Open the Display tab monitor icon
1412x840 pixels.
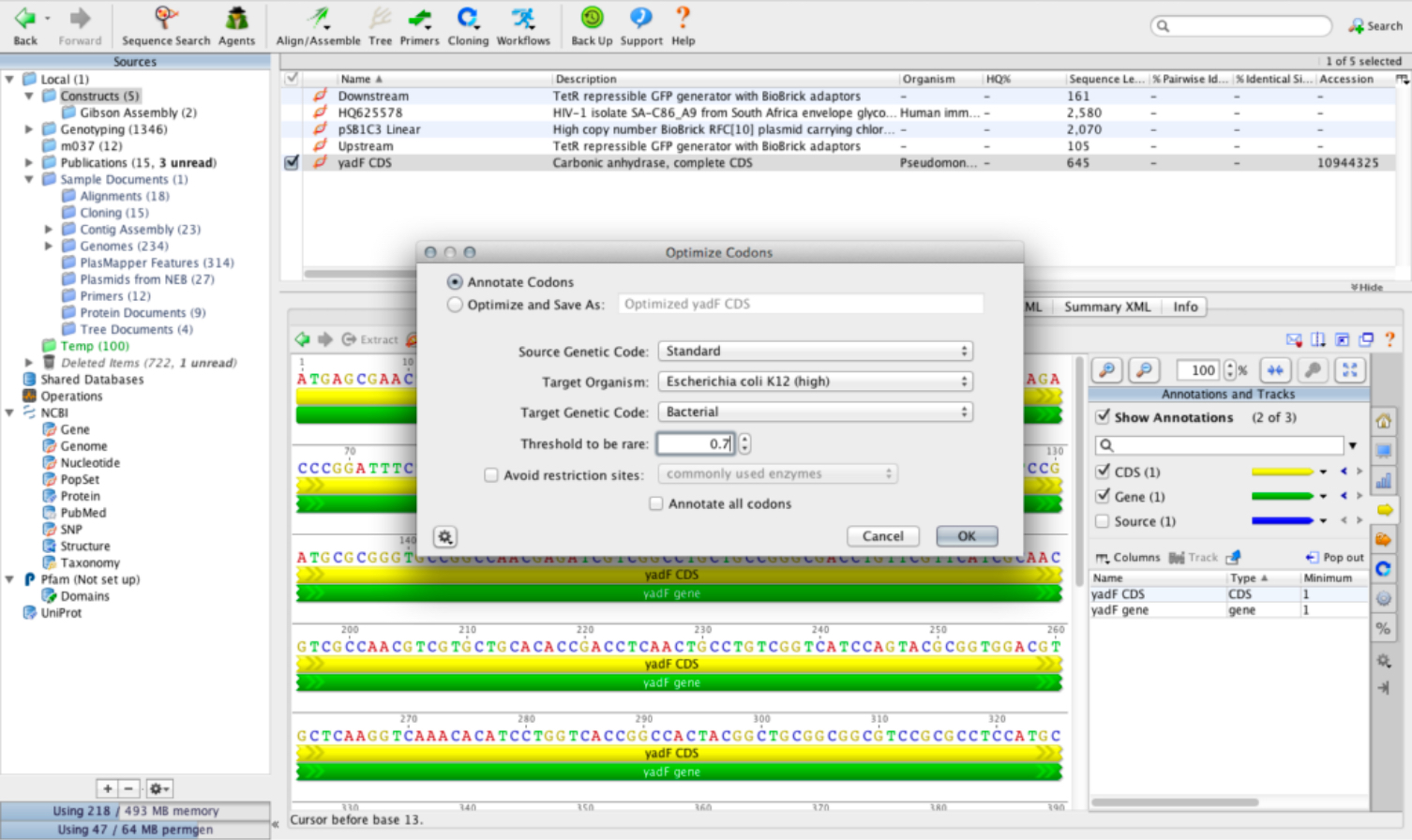(x=1383, y=451)
